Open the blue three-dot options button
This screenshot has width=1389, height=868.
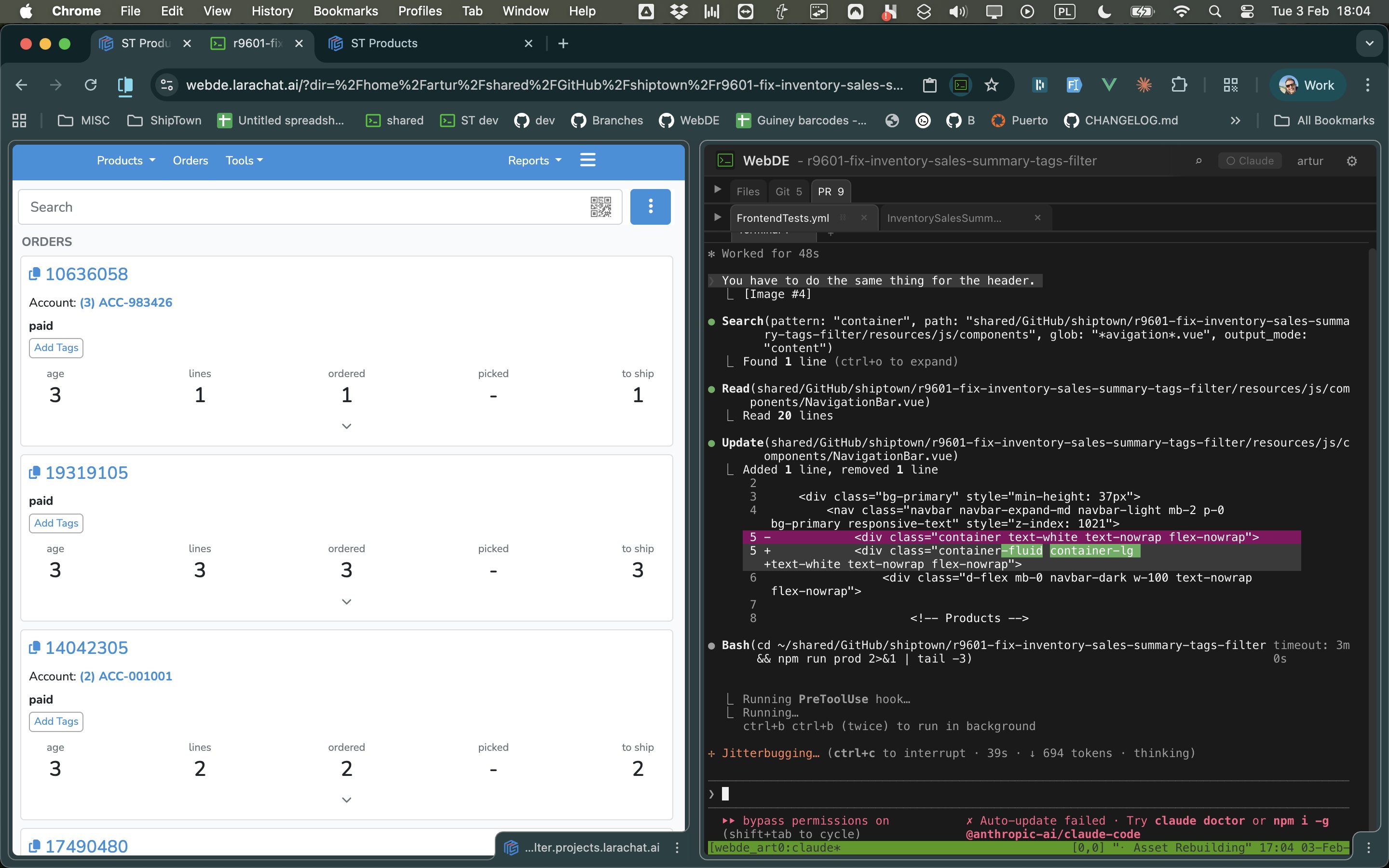[650, 207]
